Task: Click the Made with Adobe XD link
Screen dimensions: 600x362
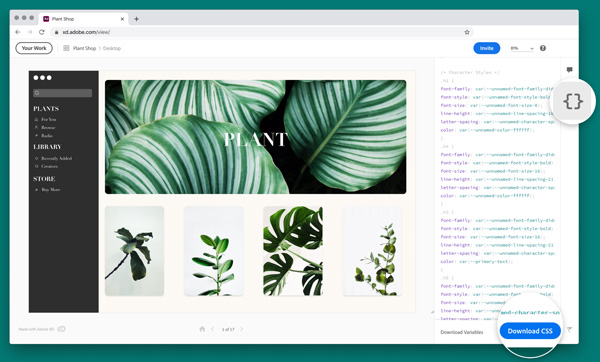Action: (x=42, y=329)
